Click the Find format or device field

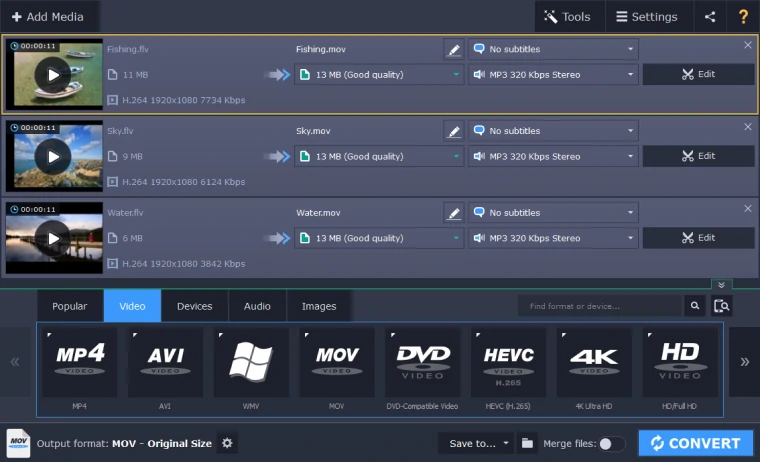[x=600, y=306]
